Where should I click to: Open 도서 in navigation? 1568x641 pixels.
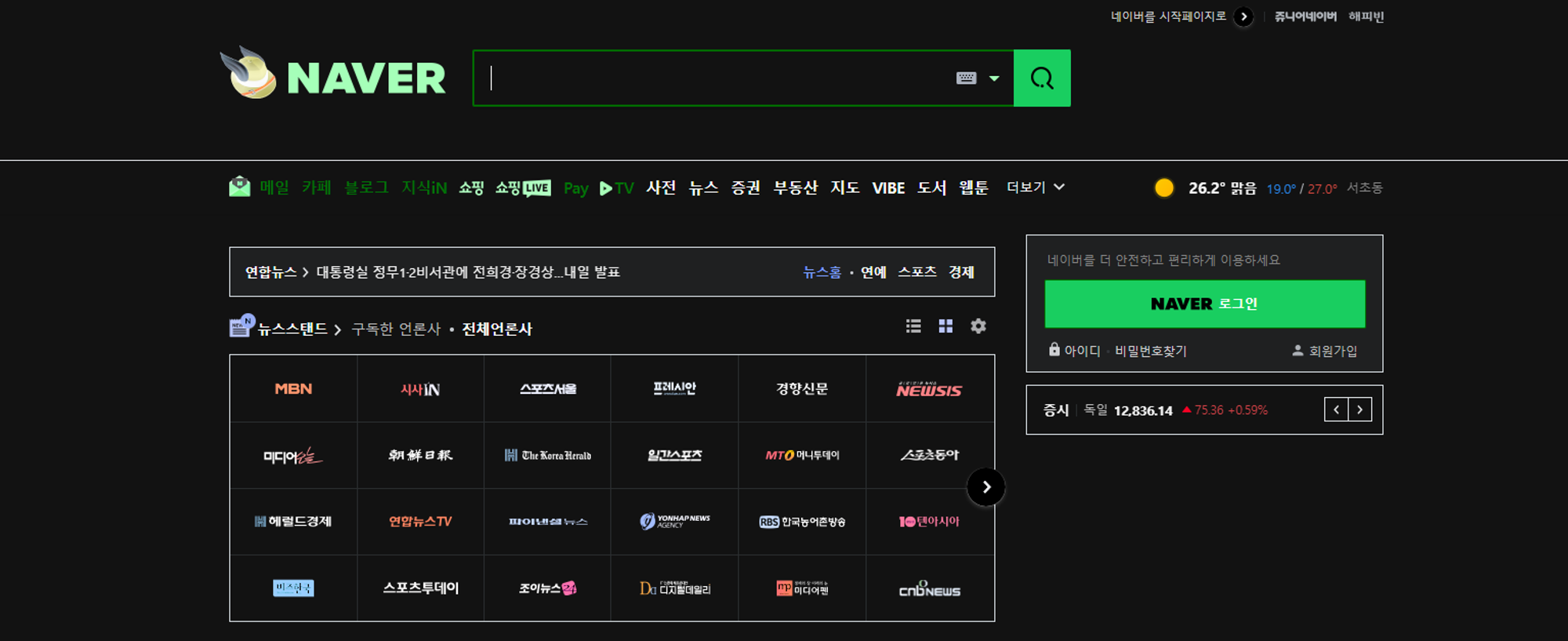coord(931,188)
